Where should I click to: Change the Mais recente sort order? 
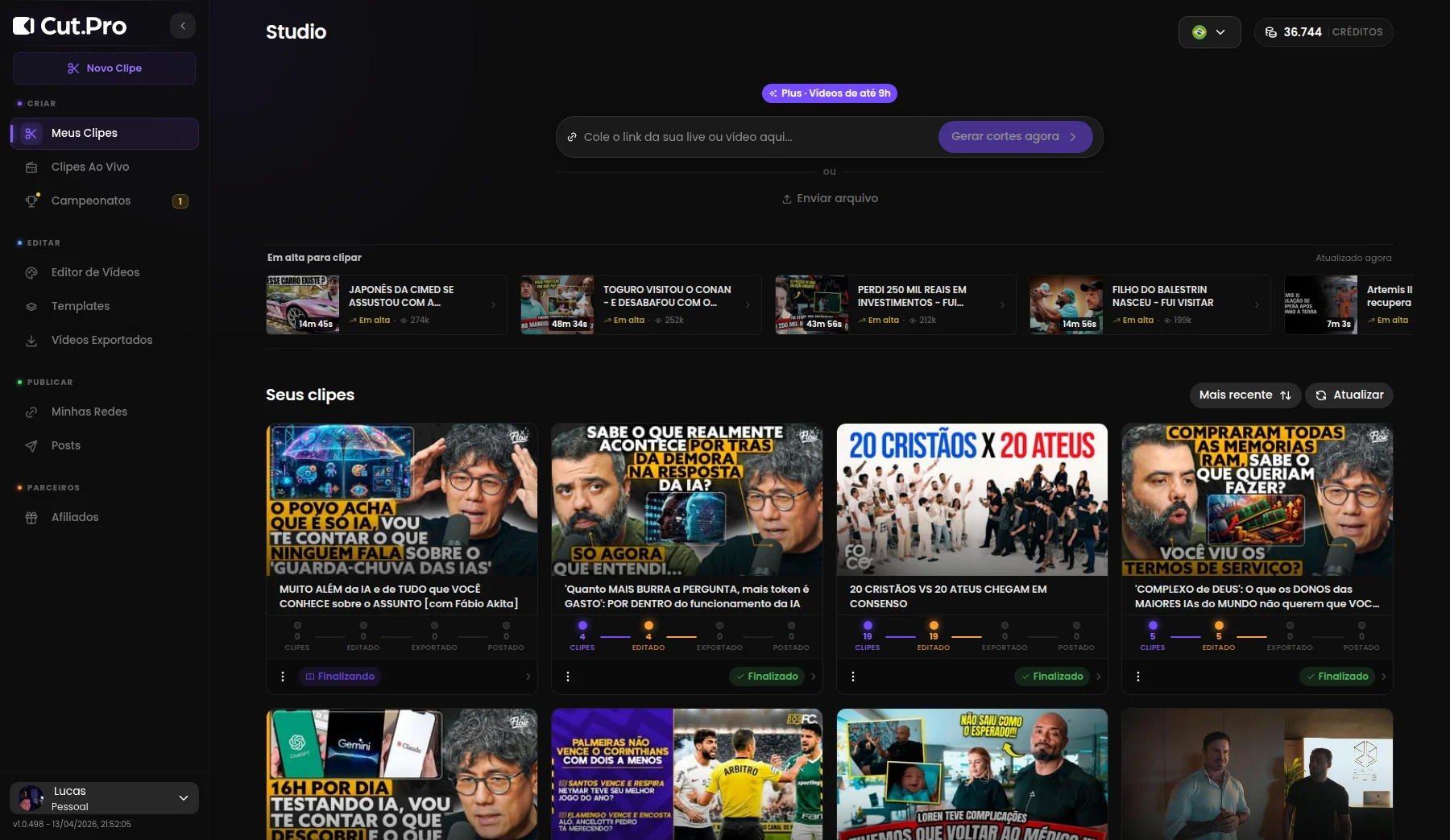1245,395
